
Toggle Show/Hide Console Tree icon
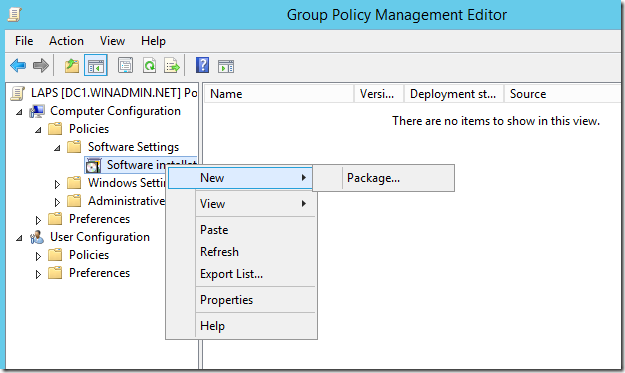96,65
